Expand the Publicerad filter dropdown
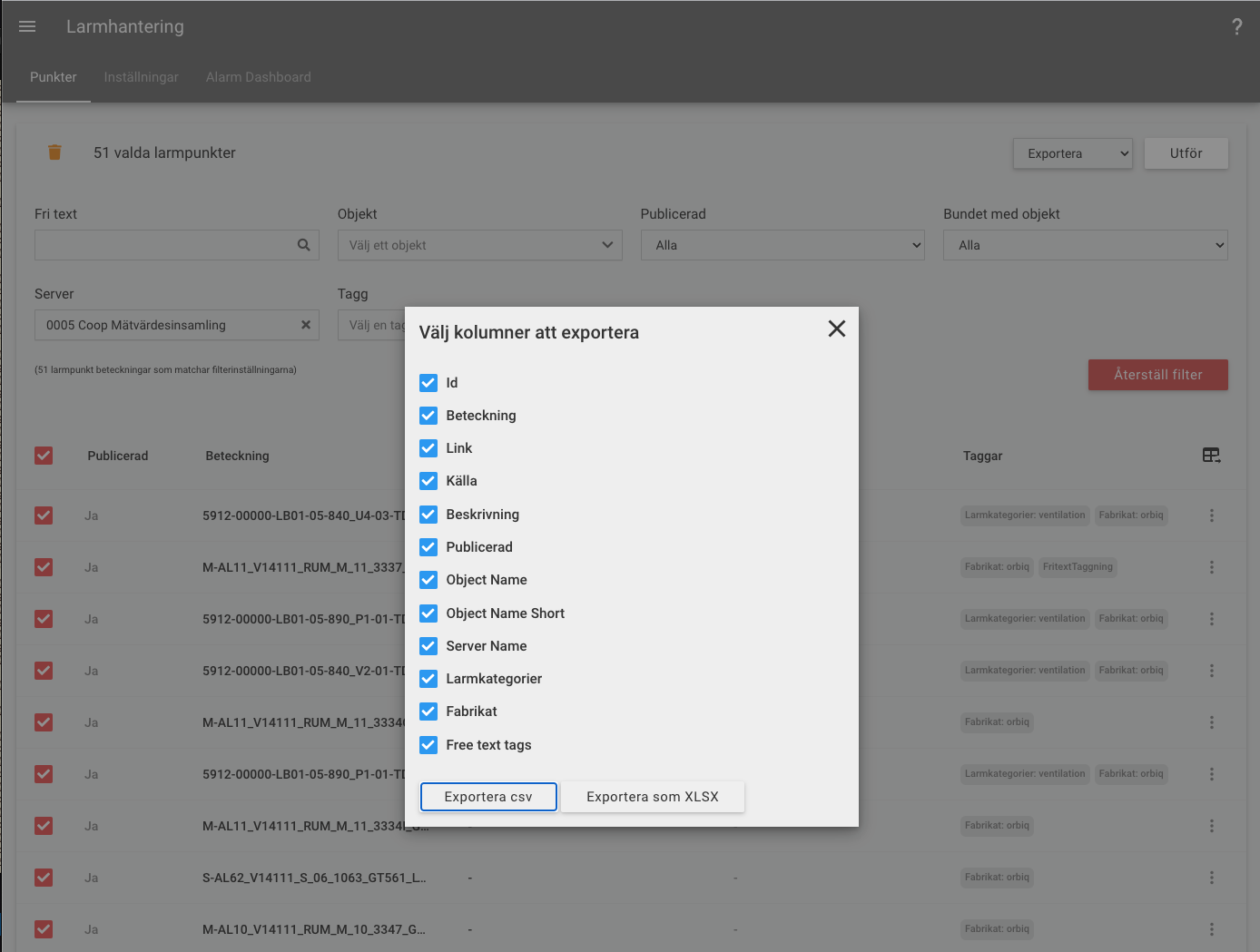This screenshot has height=952, width=1260. (783, 245)
